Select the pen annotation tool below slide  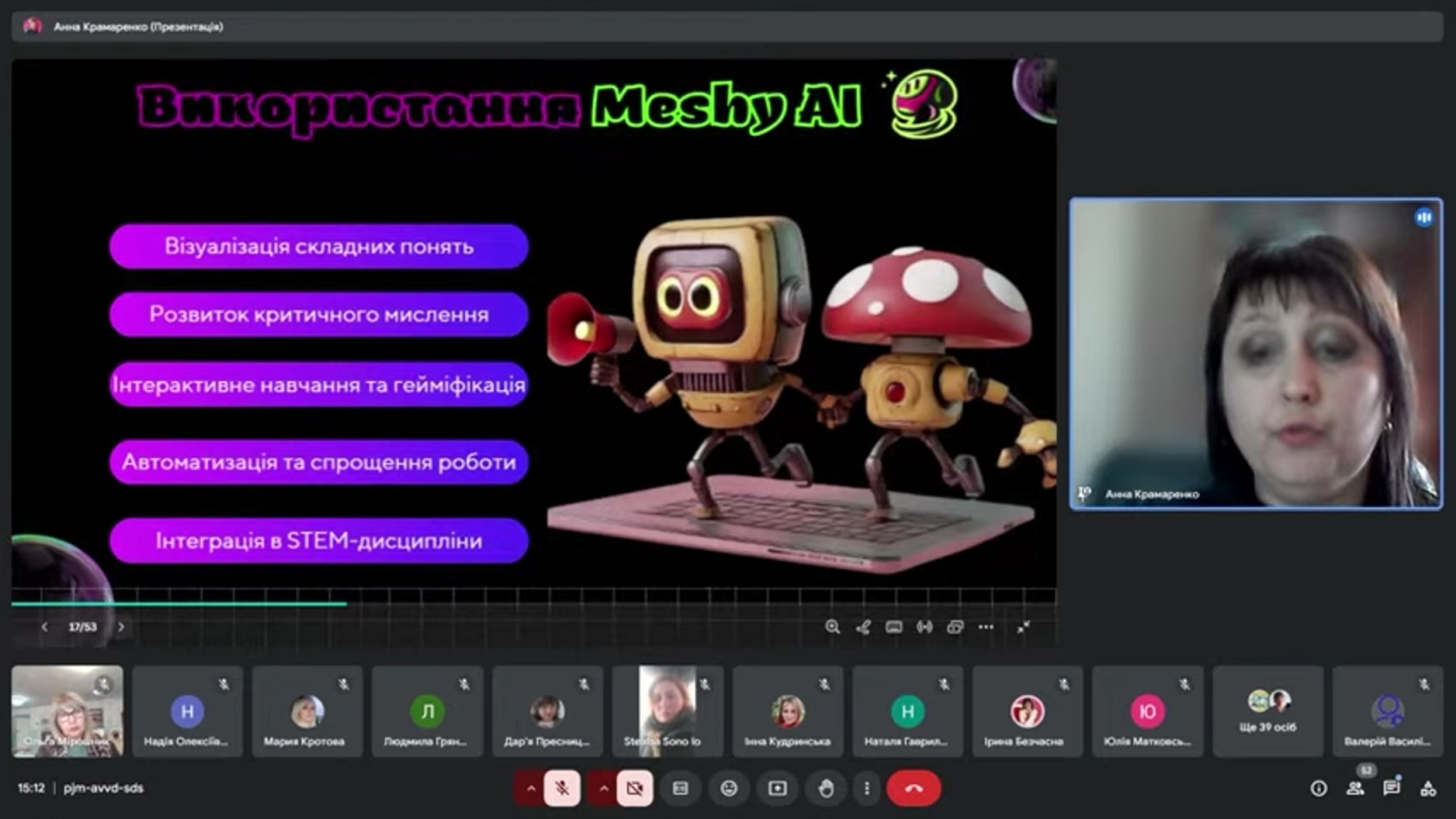coord(863,627)
